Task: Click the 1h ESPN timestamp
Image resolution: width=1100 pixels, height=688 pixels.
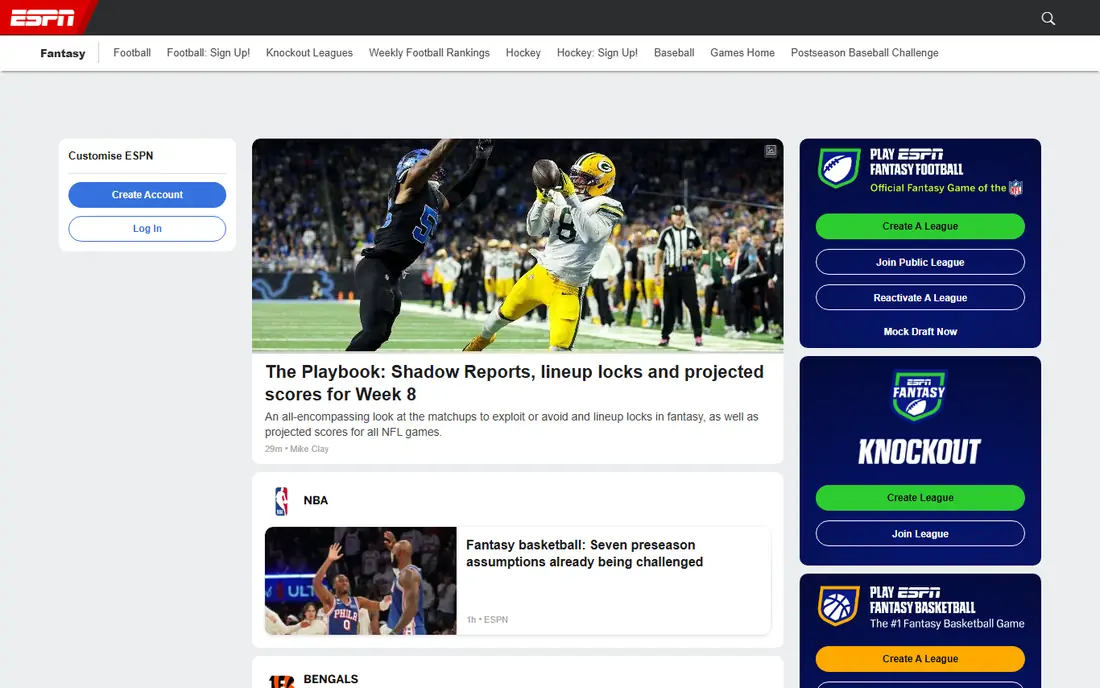Action: [x=487, y=620]
